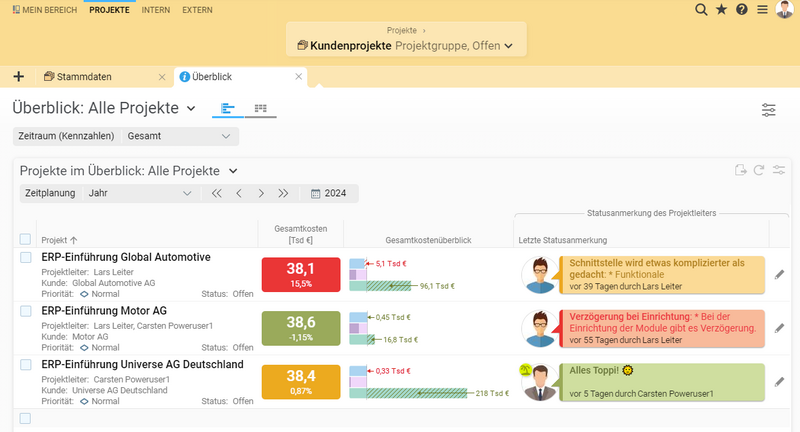Click the export icon in projects panel
The height and width of the screenshot is (432, 800).
(x=740, y=170)
